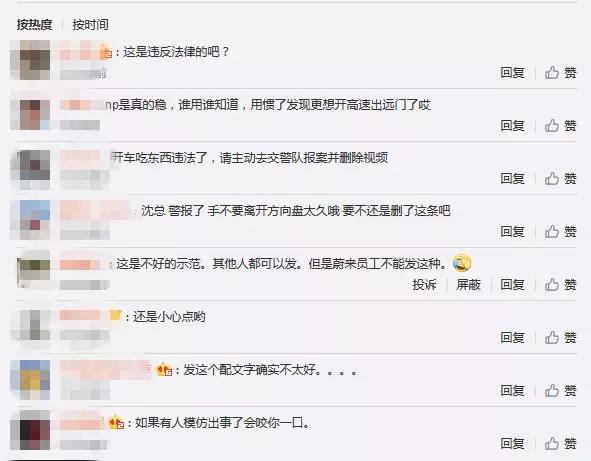Sort comments by 按时间

[90, 25]
